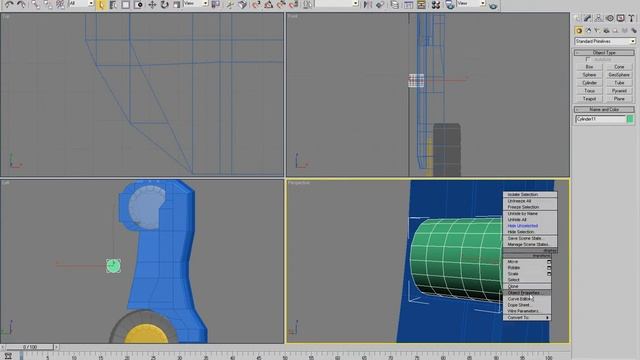Collapse the Object Type rollout
Viewport: 640px width, 360px height.
(x=604, y=53)
